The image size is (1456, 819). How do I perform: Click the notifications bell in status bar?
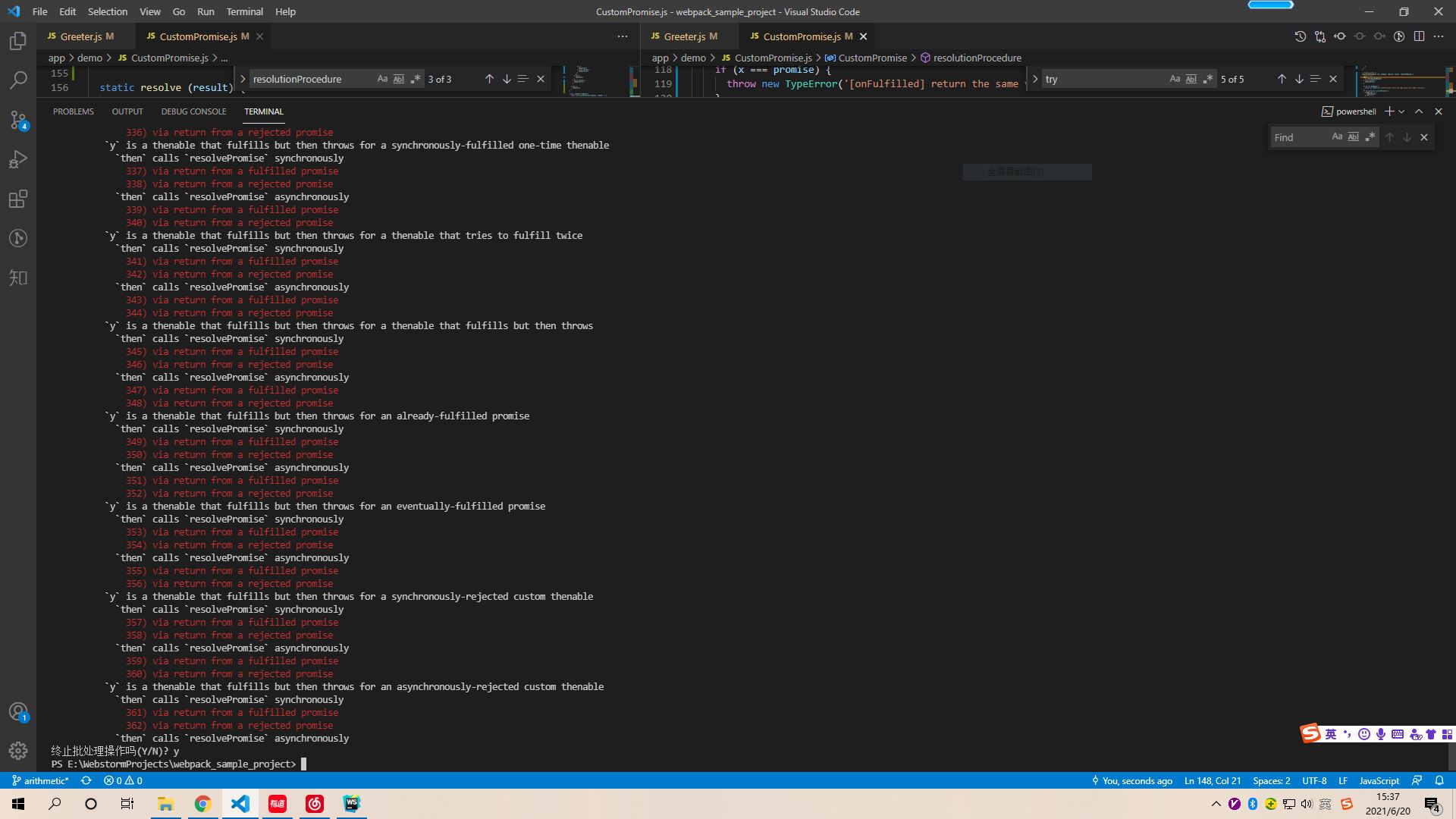click(1439, 780)
